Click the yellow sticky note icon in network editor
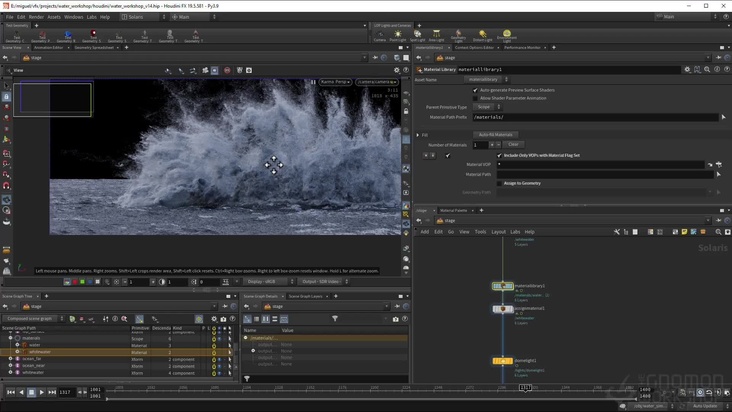 [x=684, y=232]
